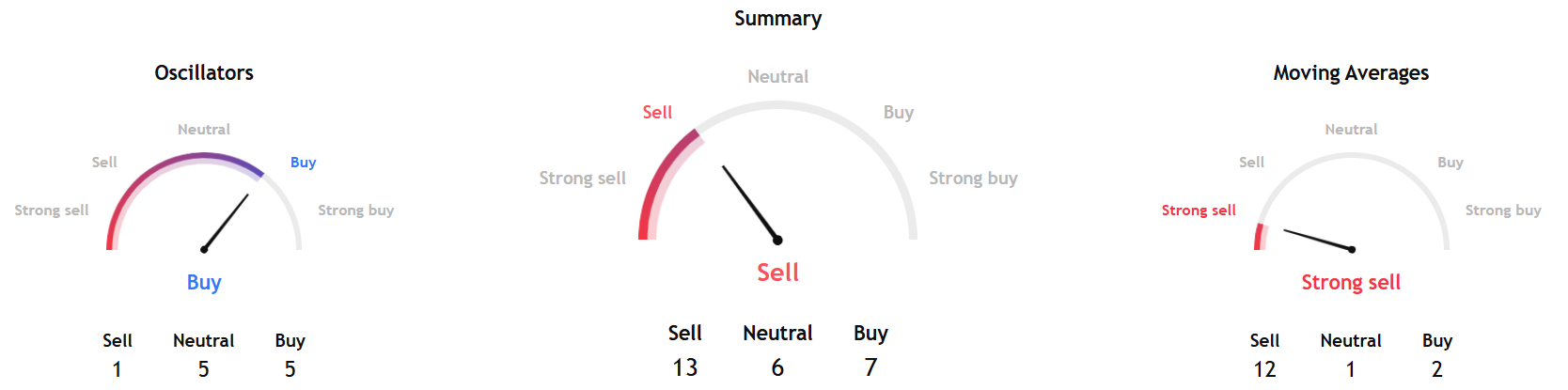Click the Strong buy label on Summary gauge

pos(973,179)
